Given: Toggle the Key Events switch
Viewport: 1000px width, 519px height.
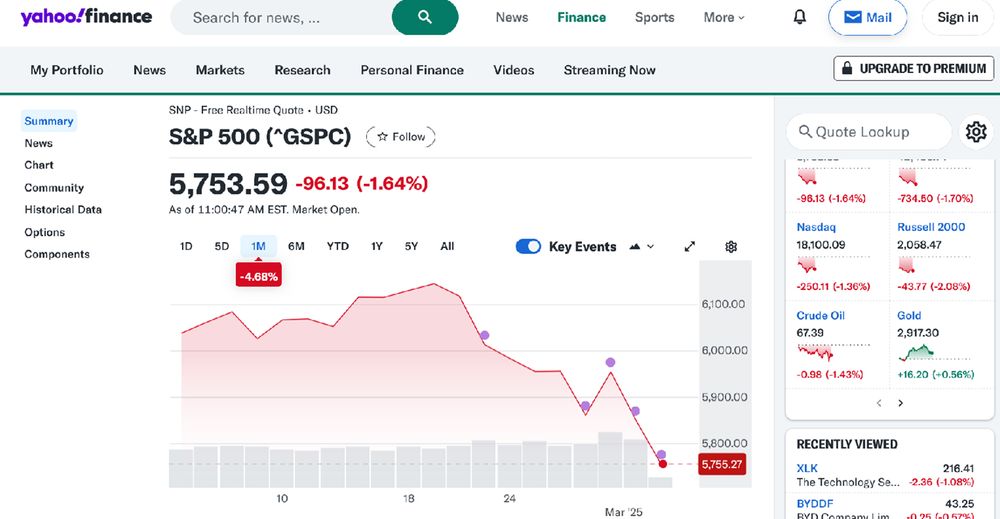Looking at the screenshot, I should [528, 247].
